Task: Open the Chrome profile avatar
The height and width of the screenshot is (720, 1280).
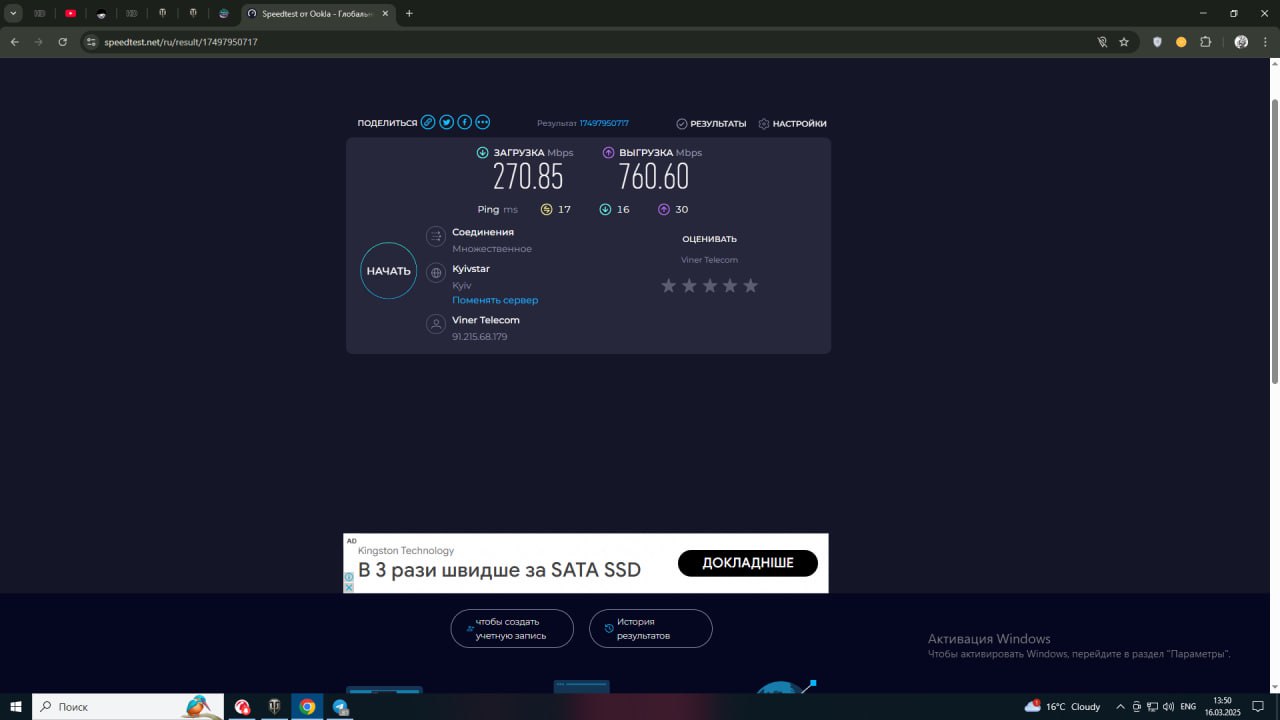Action: pos(1241,42)
